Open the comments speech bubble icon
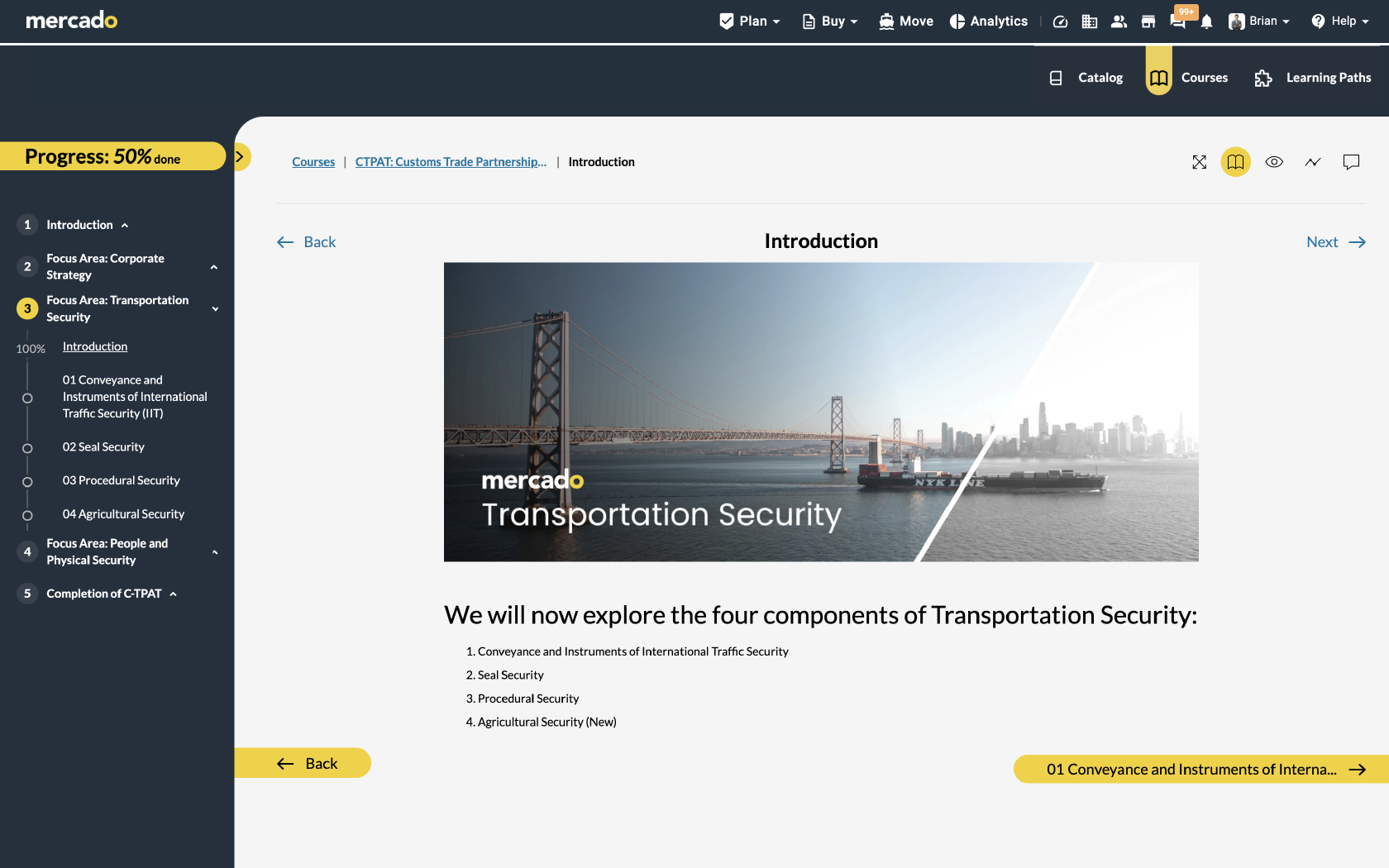The image size is (1389, 868). tap(1351, 162)
